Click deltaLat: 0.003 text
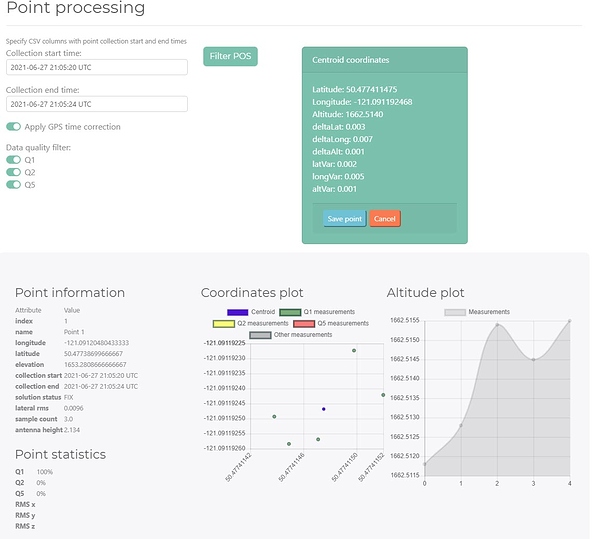The width and height of the screenshot is (600, 539). click(x=339, y=127)
